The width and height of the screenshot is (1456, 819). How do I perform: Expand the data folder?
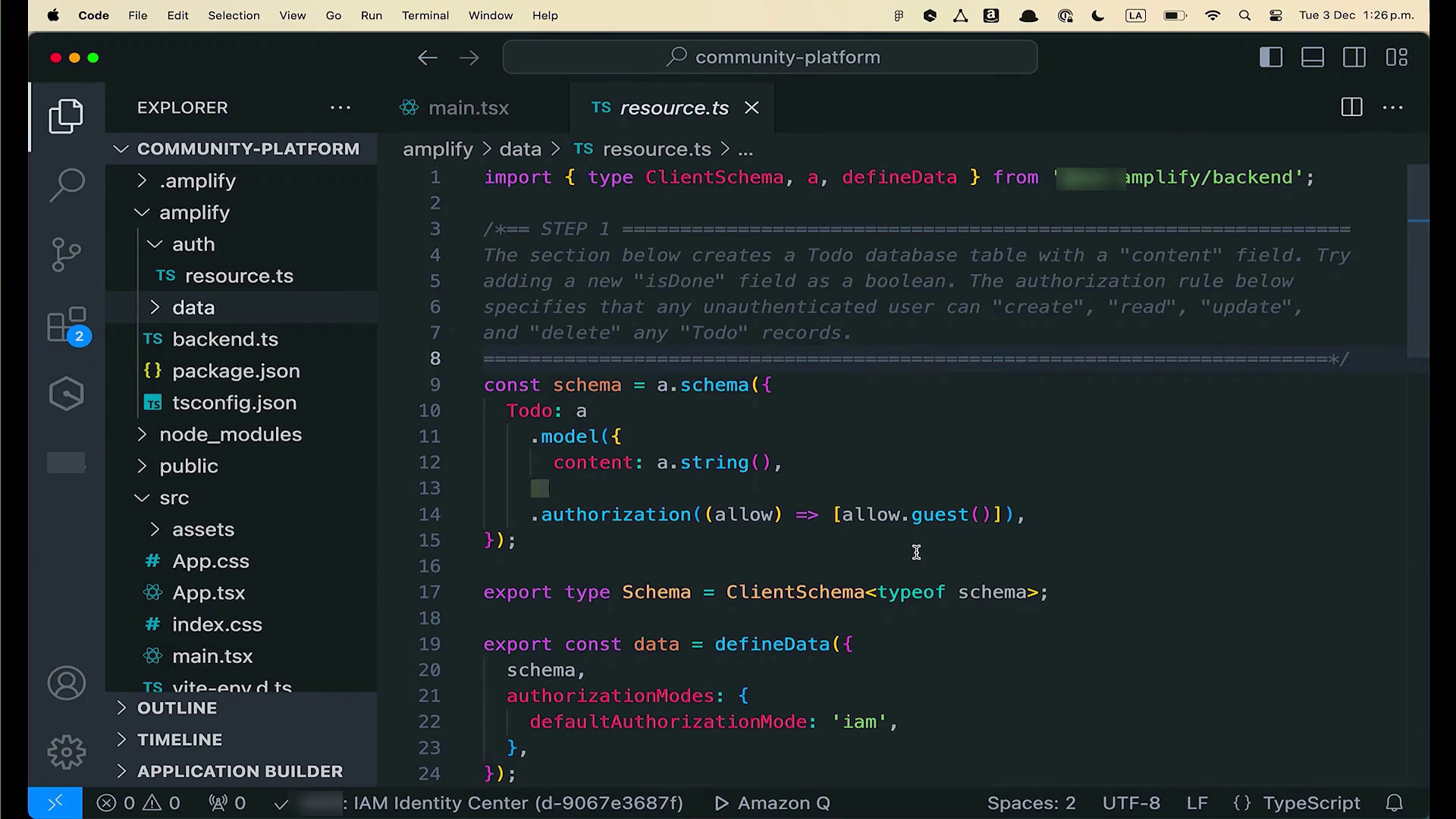click(x=241, y=307)
